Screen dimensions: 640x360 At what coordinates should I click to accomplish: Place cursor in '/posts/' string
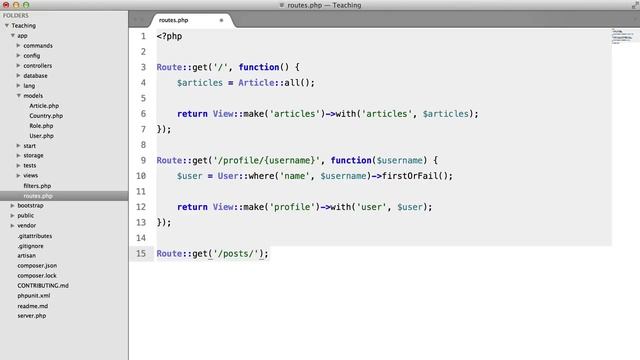pyautogui.click(x=236, y=254)
